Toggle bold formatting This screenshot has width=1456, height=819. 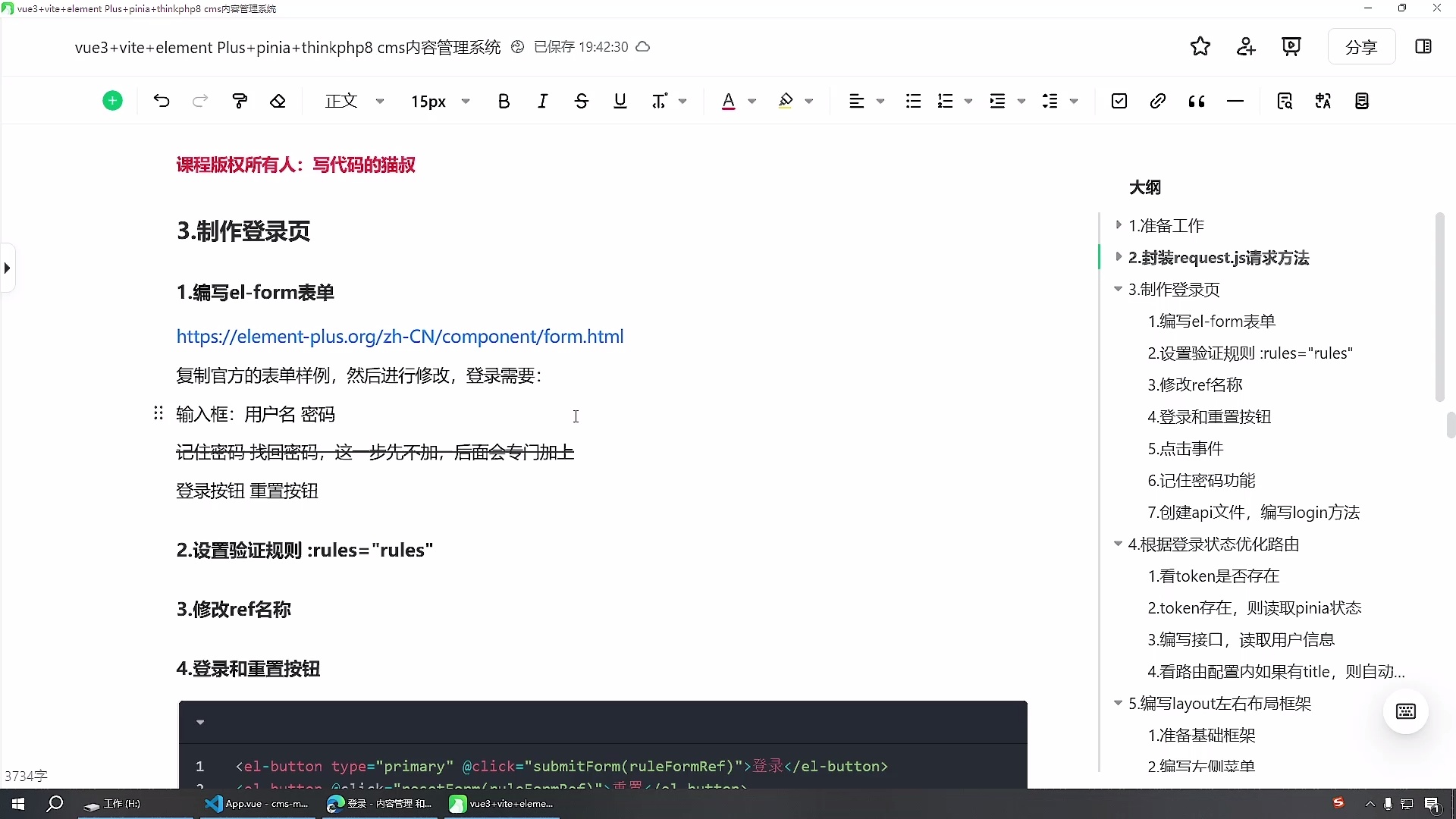504,101
